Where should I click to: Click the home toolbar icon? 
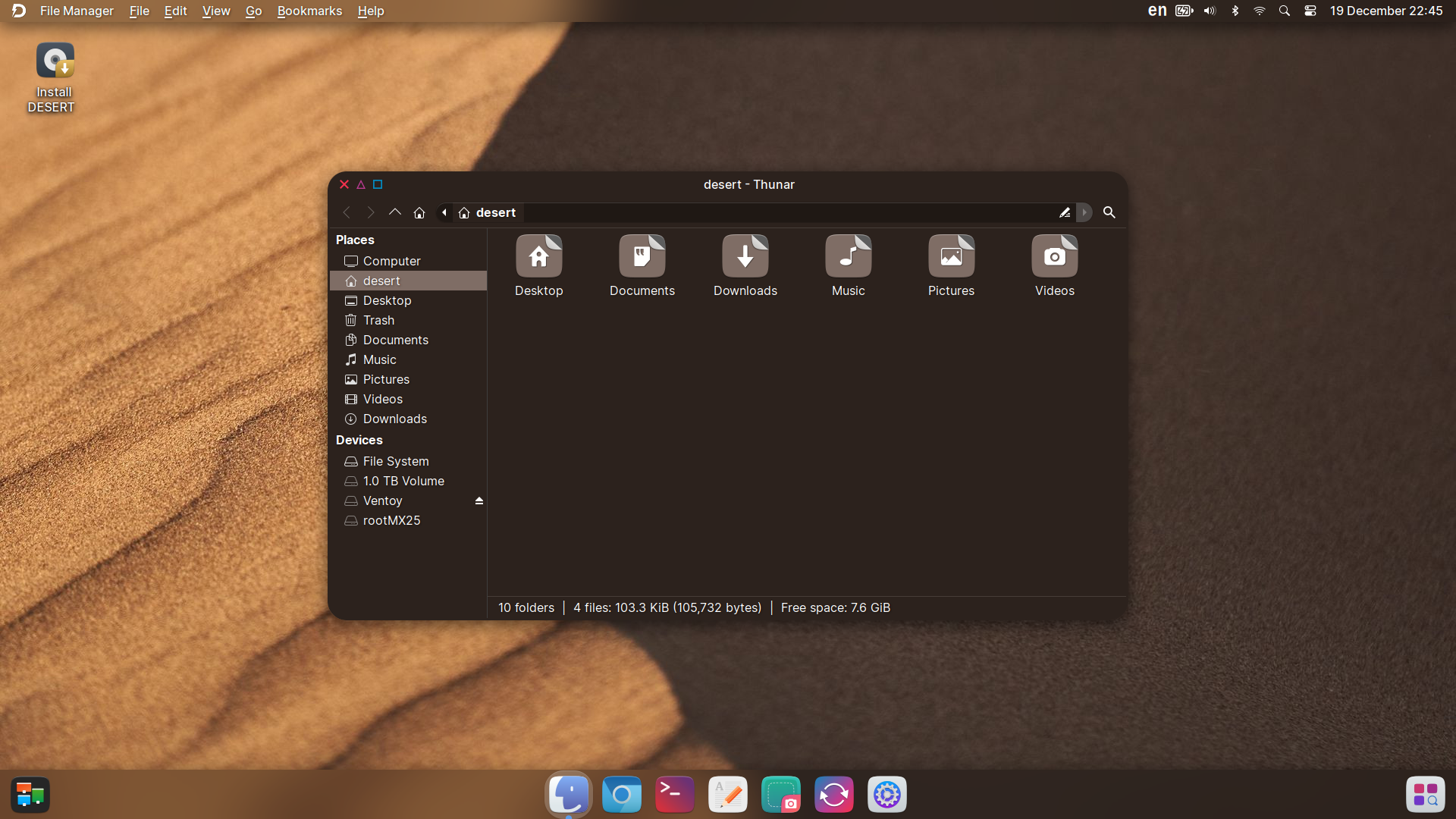(x=419, y=212)
